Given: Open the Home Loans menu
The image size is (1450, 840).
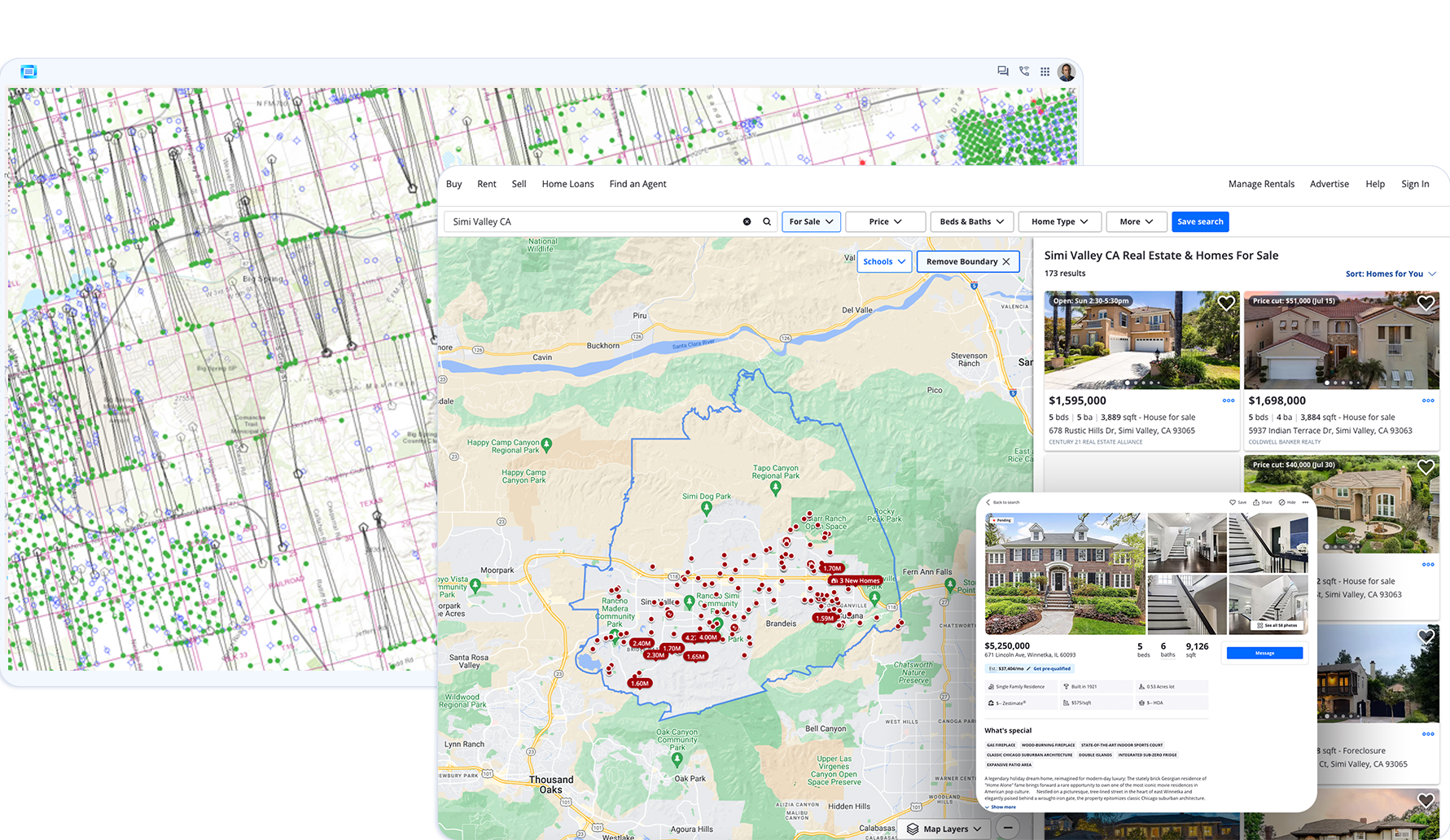Looking at the screenshot, I should click(x=567, y=183).
